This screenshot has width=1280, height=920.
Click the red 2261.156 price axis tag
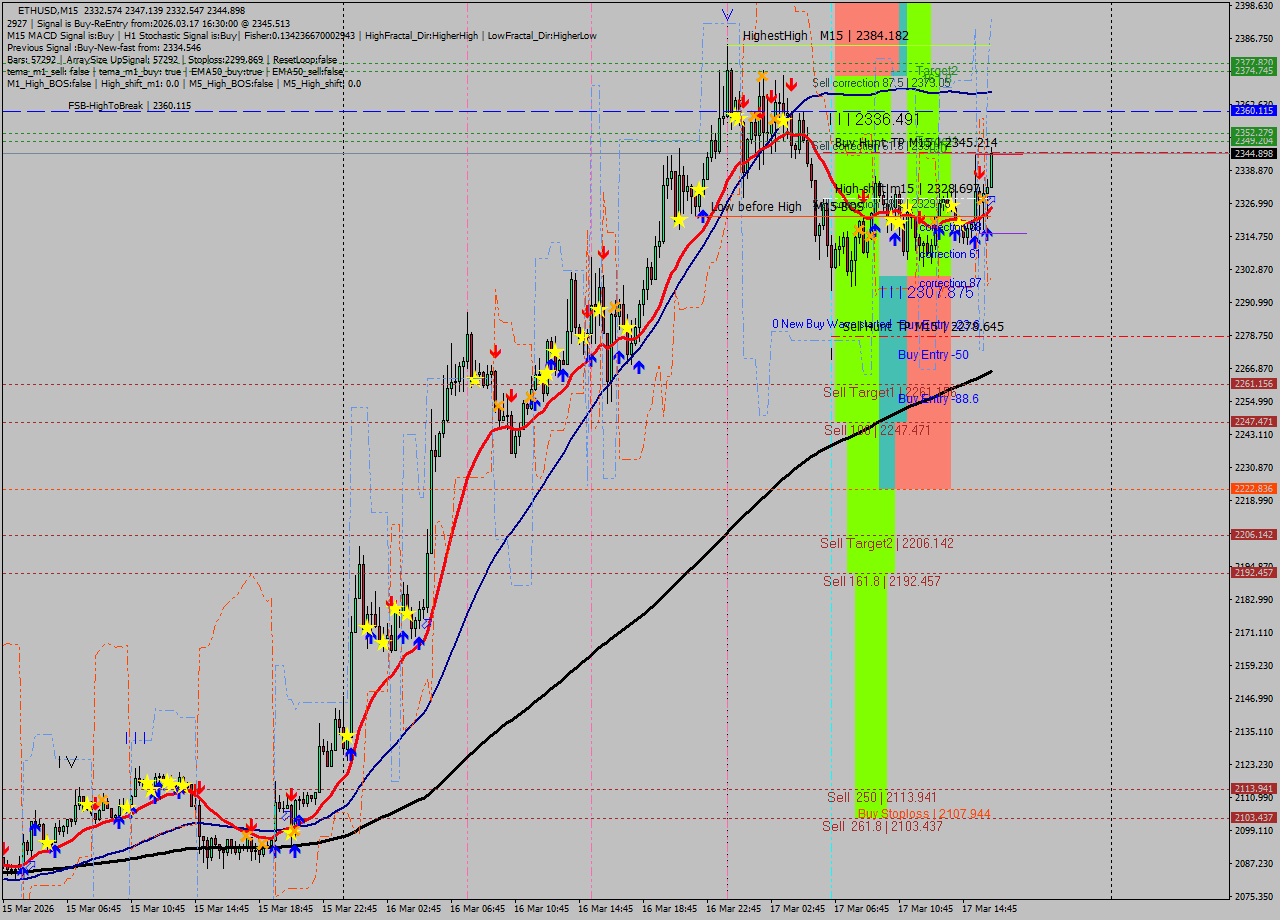point(1253,384)
